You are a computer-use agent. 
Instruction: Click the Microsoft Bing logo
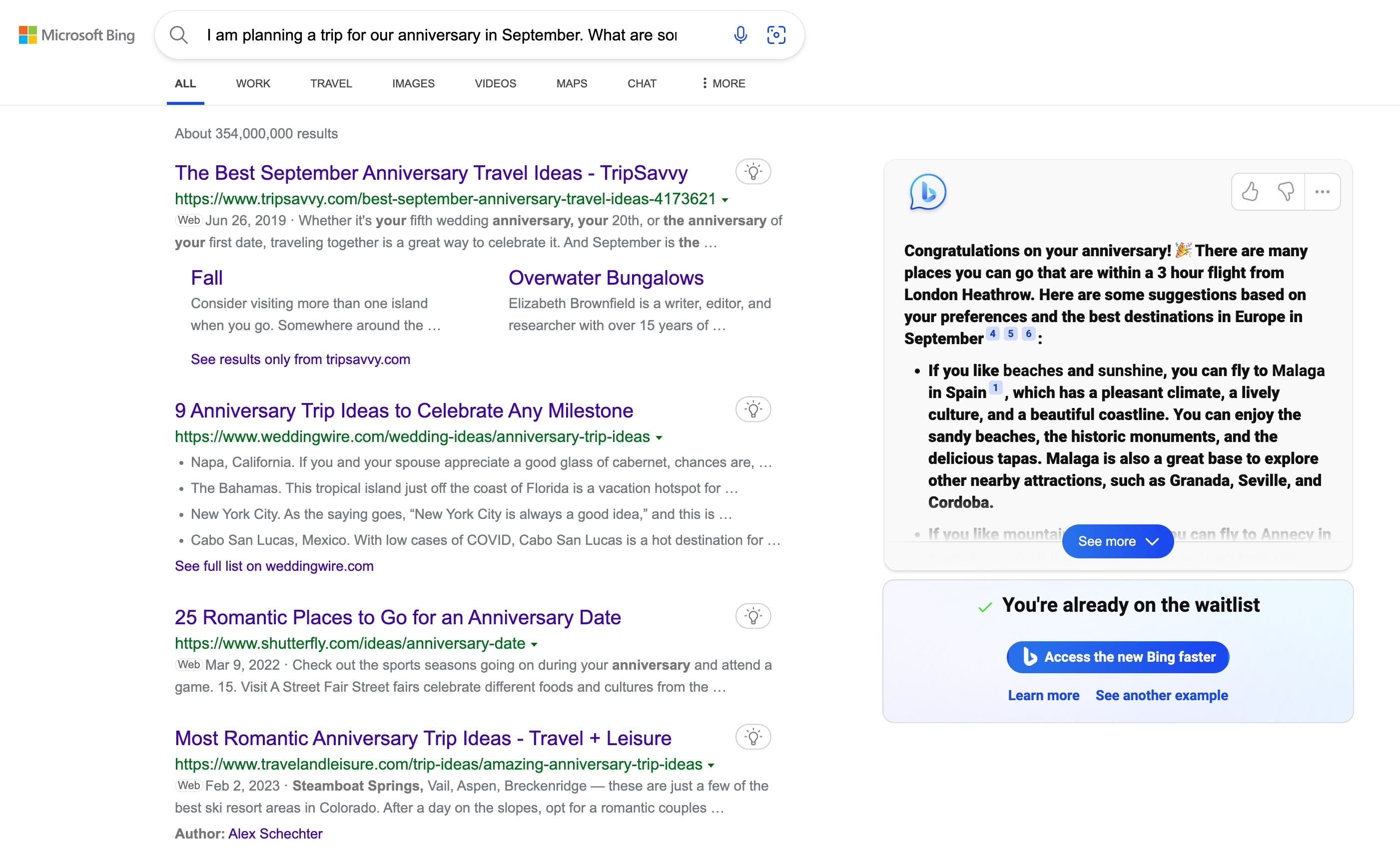[77, 35]
